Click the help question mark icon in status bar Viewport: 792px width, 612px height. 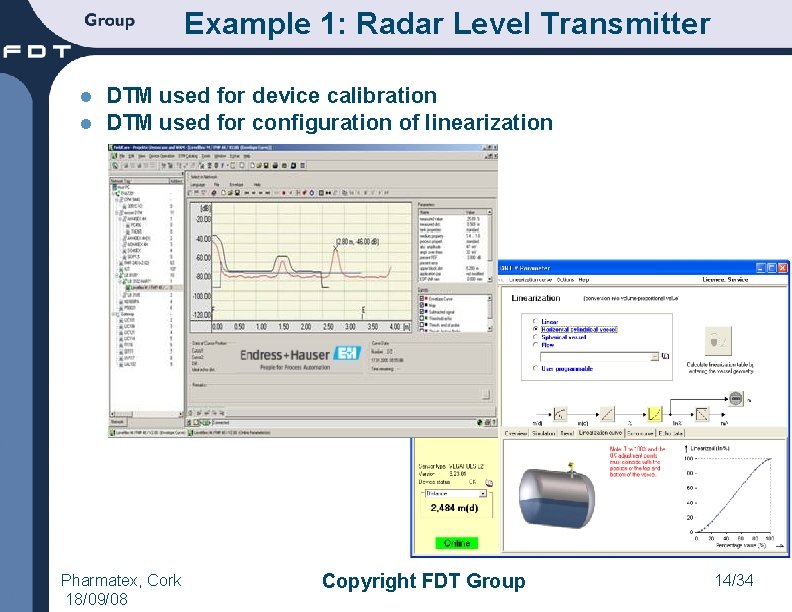[x=493, y=422]
